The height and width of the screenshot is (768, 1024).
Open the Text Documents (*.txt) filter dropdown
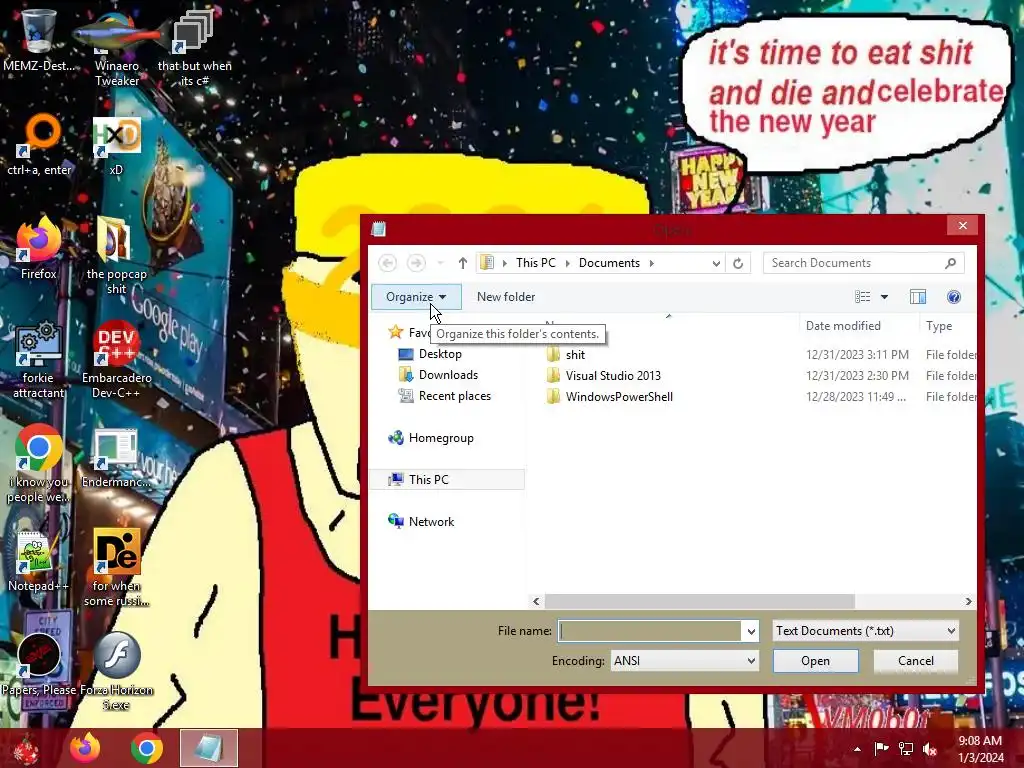tap(865, 631)
